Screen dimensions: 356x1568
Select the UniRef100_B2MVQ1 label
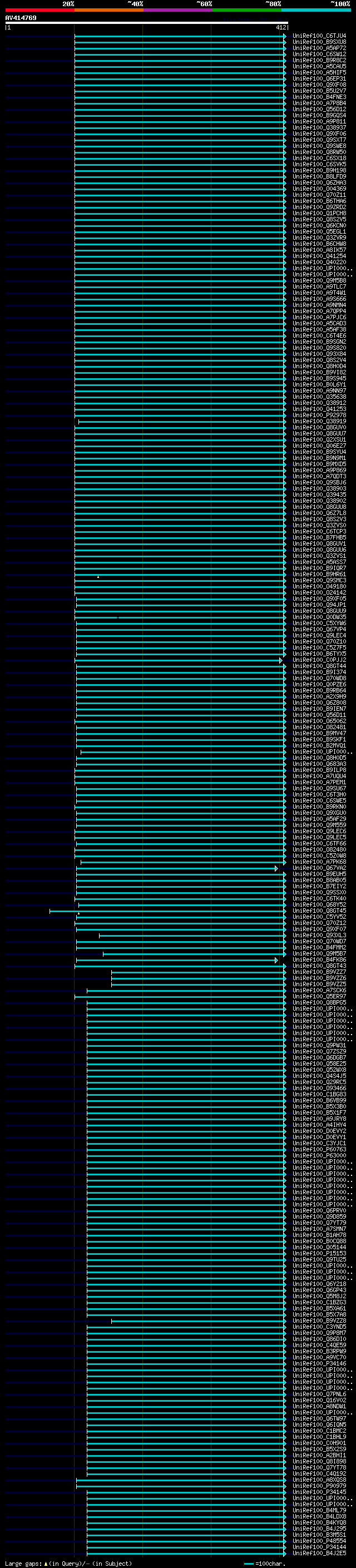319,746
